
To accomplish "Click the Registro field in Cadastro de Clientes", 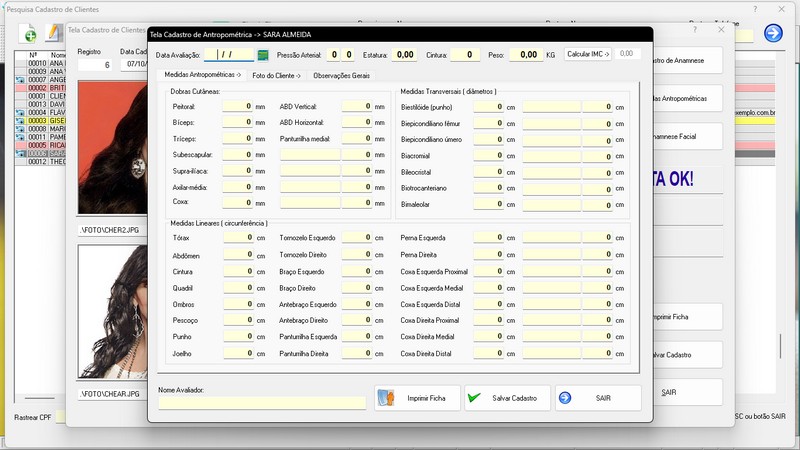I will [94, 65].
